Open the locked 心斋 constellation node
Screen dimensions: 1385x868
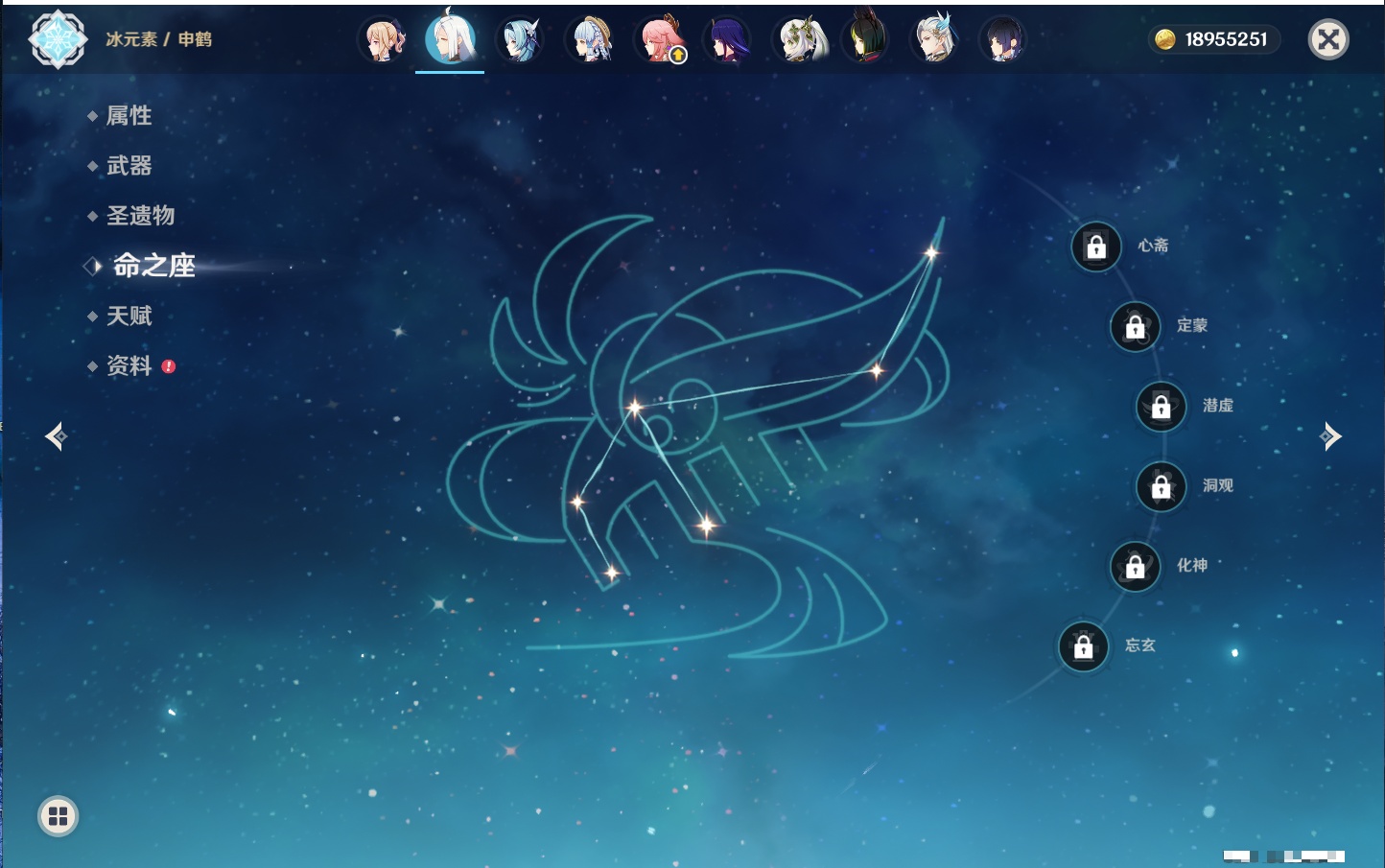[1096, 246]
